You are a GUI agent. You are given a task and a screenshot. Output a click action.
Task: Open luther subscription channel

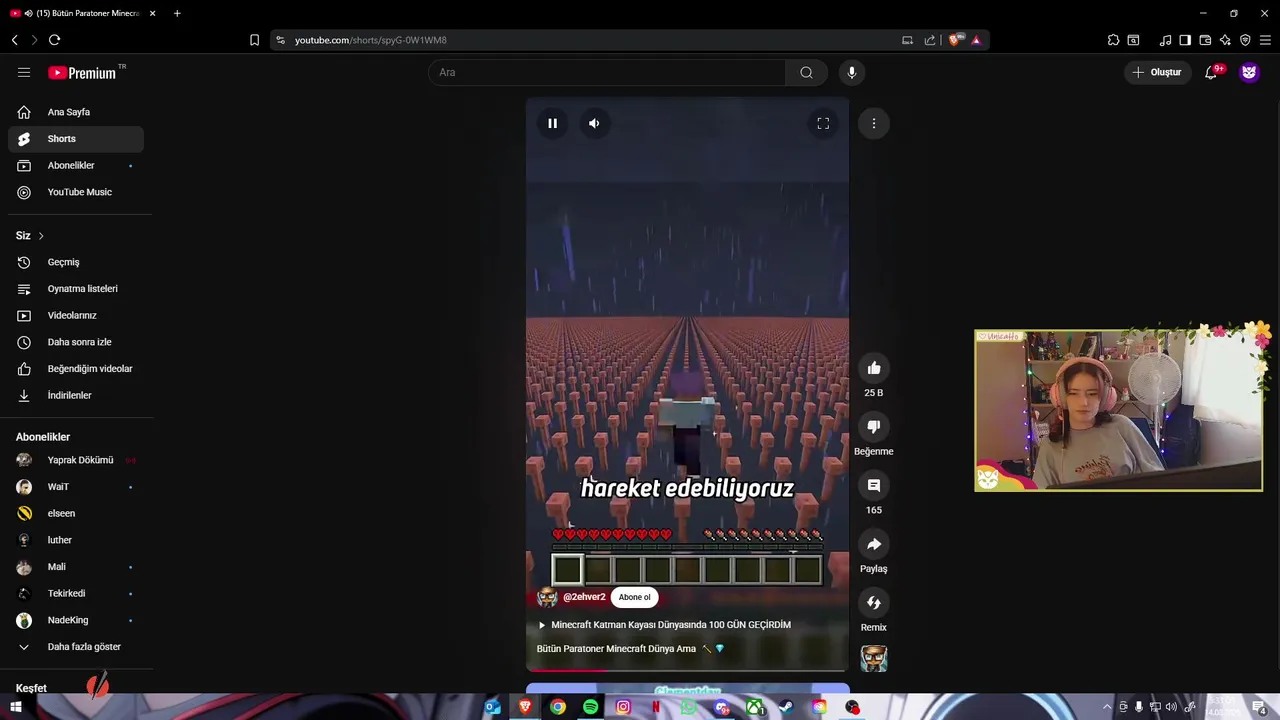point(76,540)
